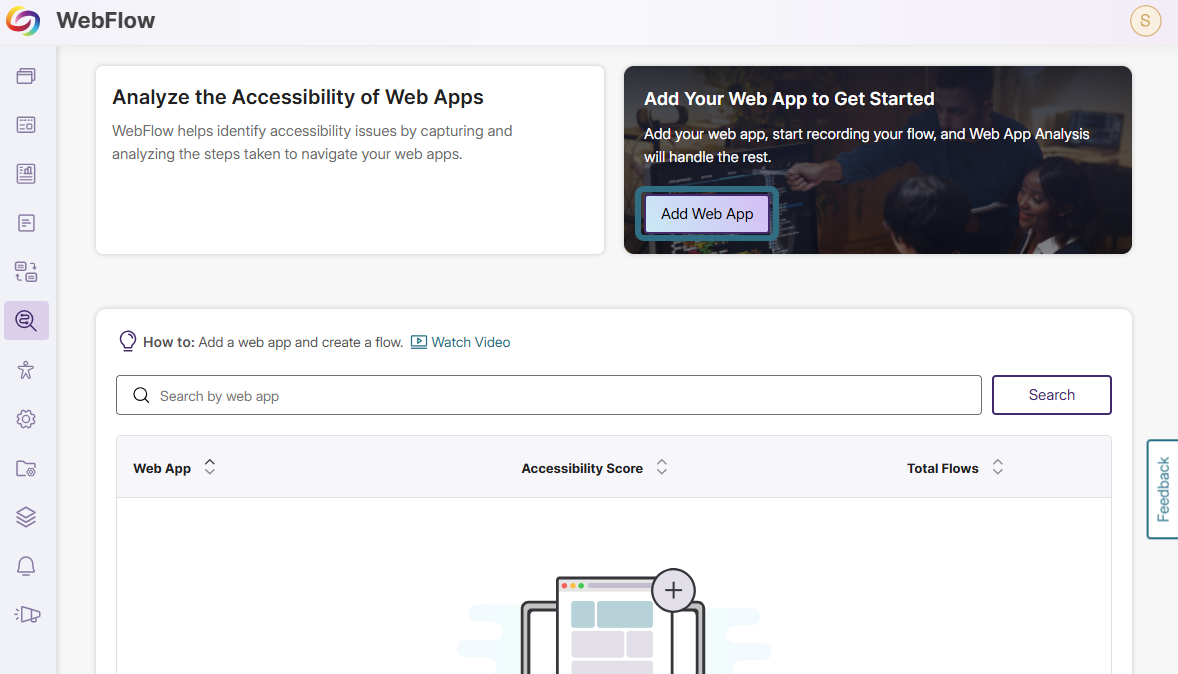This screenshot has width=1178, height=674.
Task: Open the workflow checklist icon in sidebar
Action: (26, 272)
